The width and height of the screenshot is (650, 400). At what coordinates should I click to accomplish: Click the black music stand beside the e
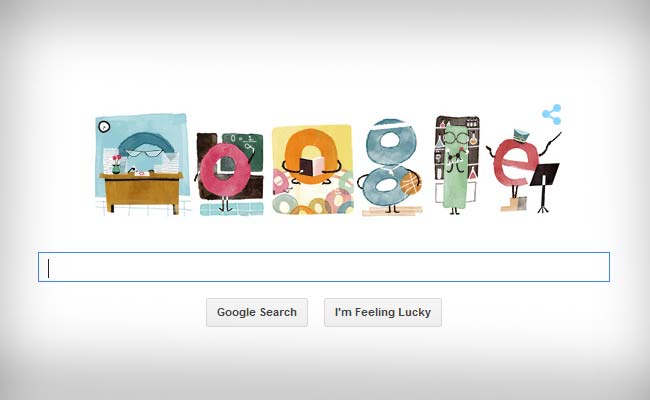tap(544, 187)
